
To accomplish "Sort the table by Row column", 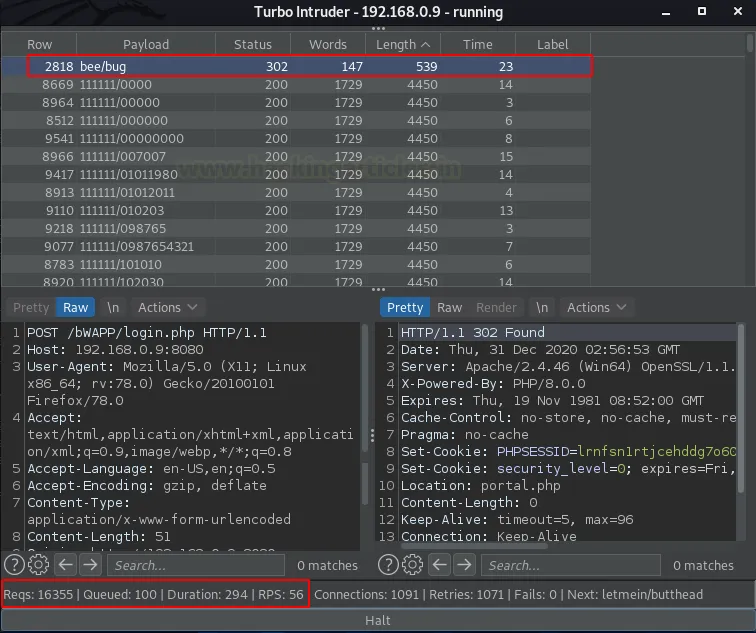I will pos(39,44).
